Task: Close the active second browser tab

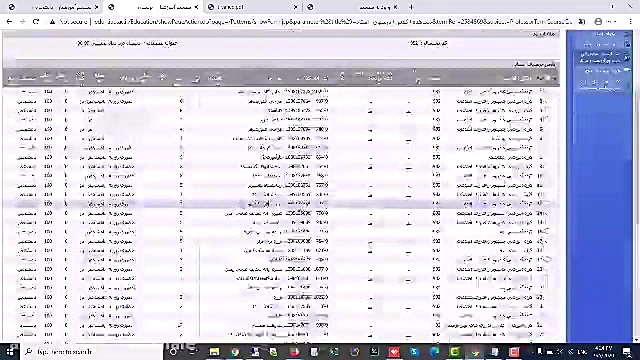Action: pos(196,7)
